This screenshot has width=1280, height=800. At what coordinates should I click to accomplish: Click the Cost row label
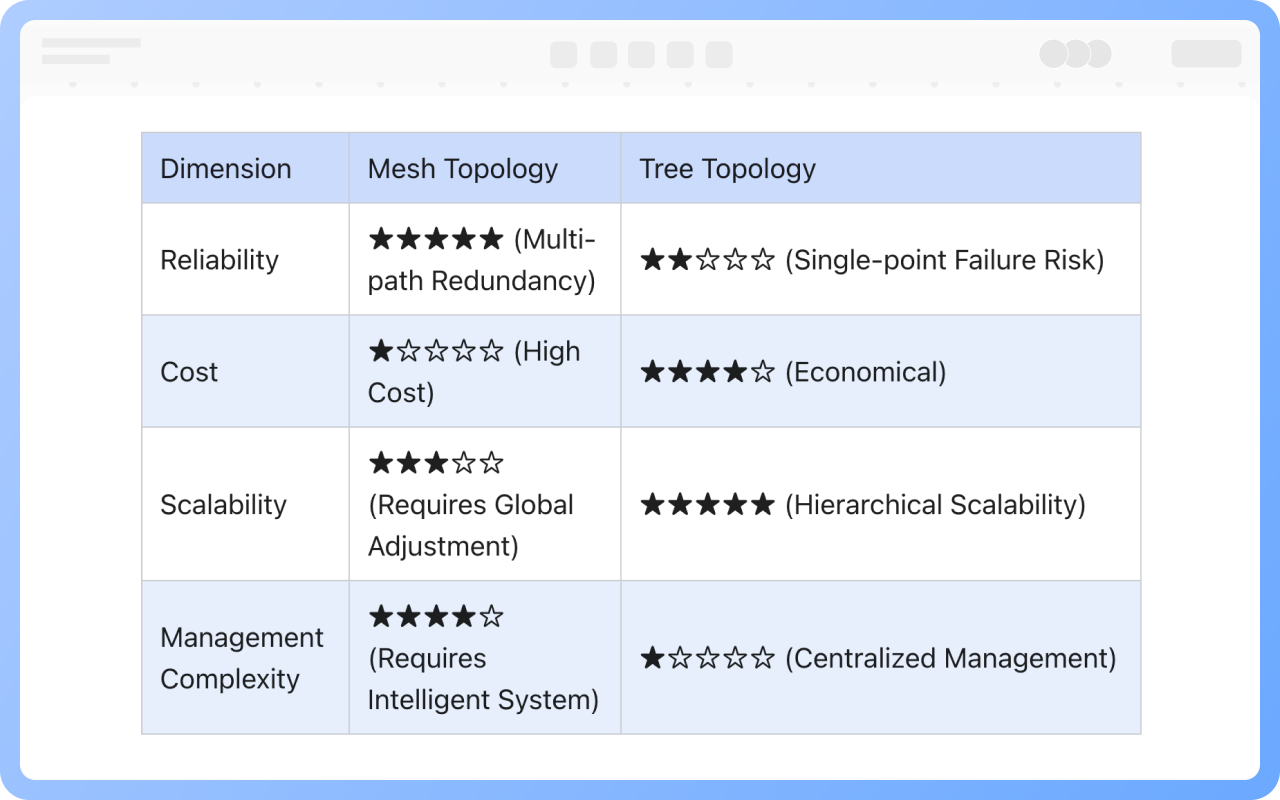point(189,372)
